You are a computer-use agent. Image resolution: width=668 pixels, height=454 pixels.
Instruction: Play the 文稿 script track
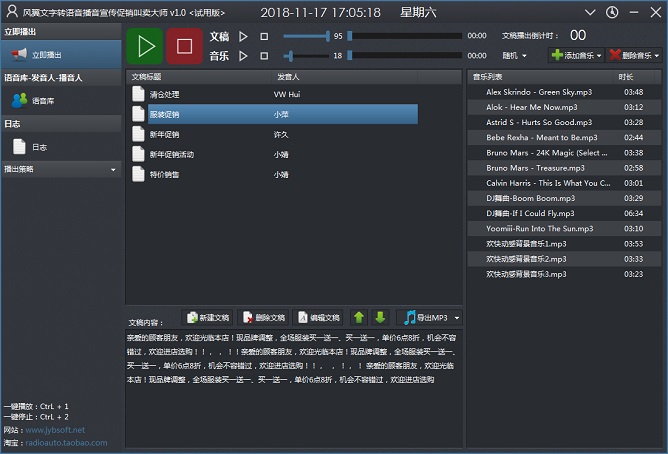(x=243, y=37)
